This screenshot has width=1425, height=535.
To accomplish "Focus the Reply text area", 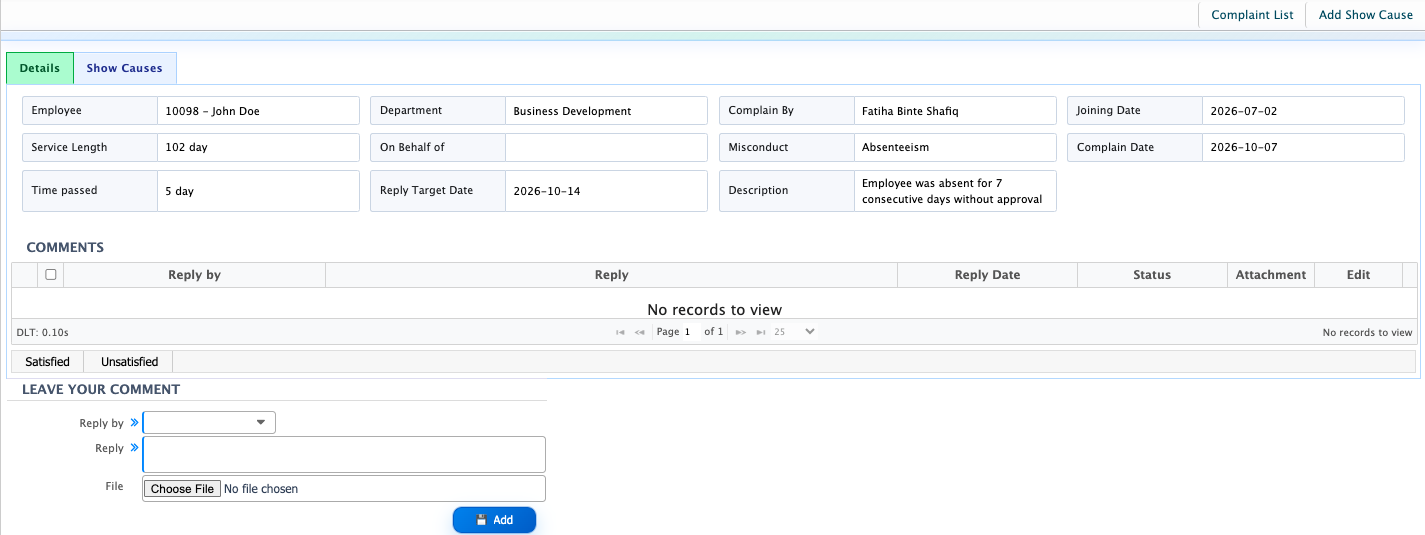I will pos(344,454).
